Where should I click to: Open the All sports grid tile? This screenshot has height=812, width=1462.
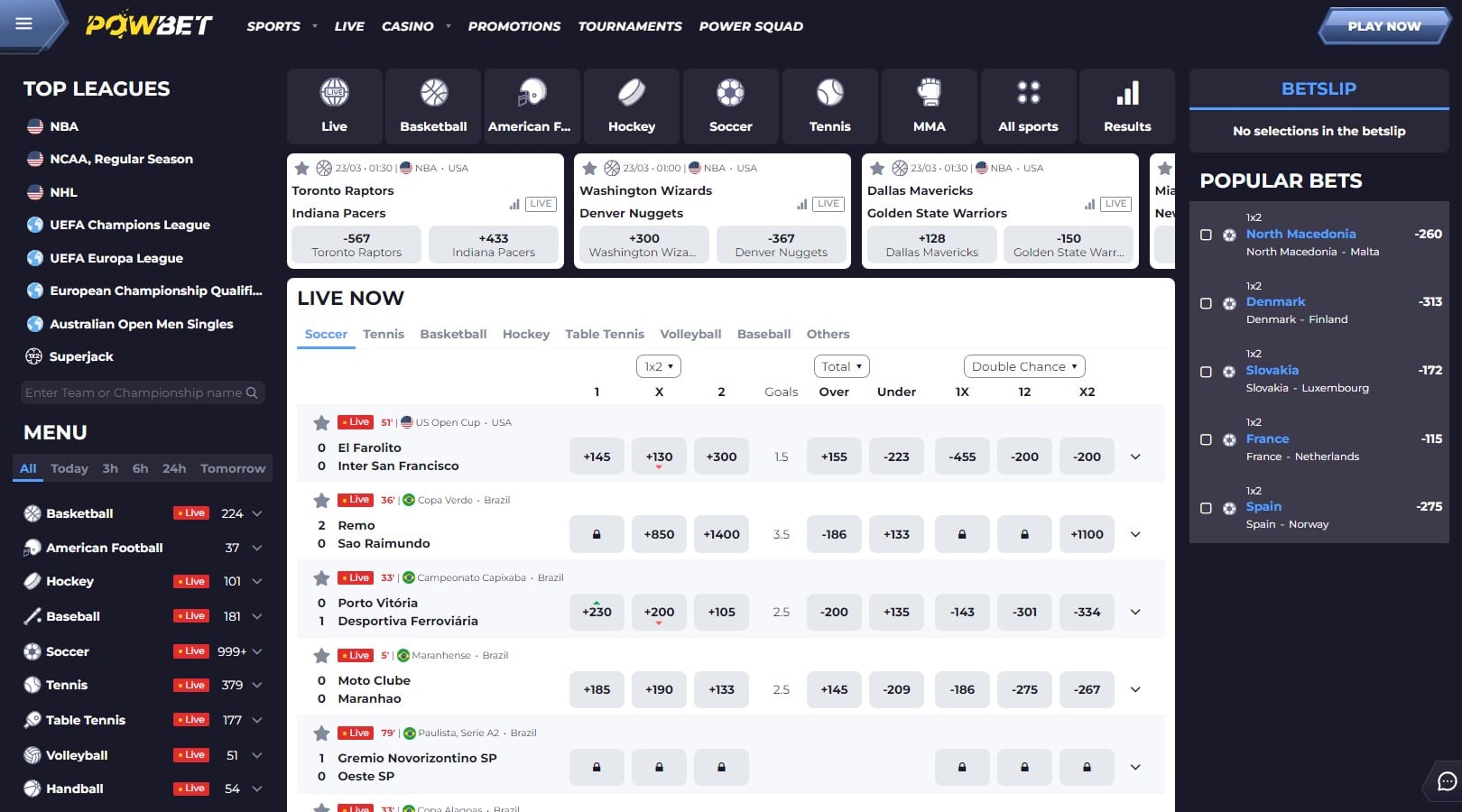pyautogui.click(x=1028, y=106)
